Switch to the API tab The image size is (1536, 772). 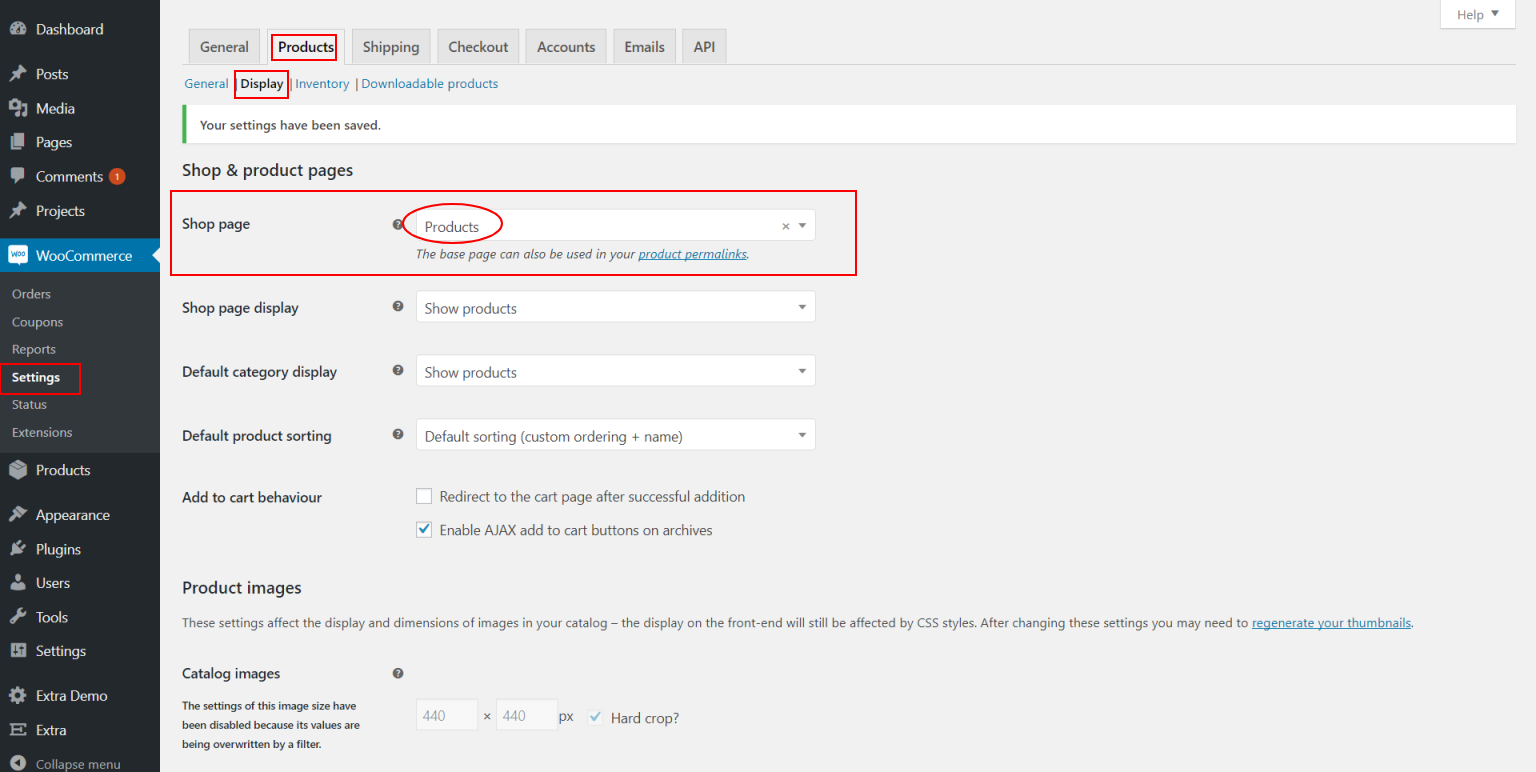(x=704, y=47)
